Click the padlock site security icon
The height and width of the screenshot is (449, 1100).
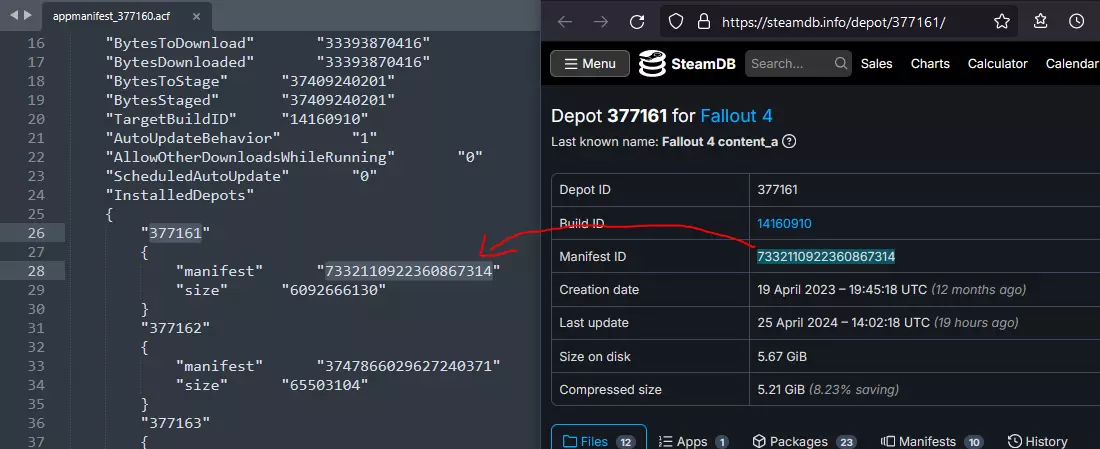click(x=703, y=21)
